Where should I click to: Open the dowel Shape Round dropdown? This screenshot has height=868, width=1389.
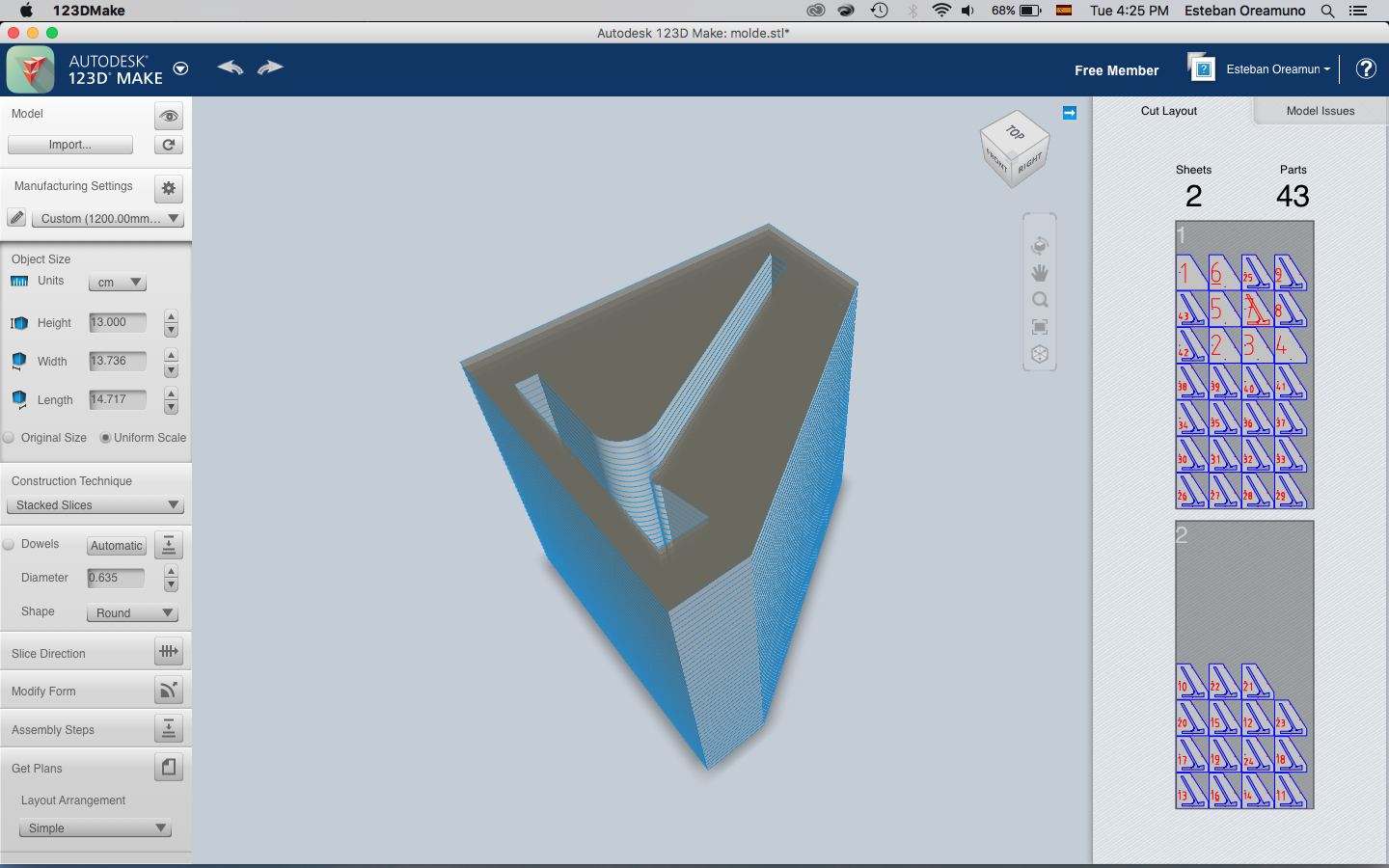[132, 613]
